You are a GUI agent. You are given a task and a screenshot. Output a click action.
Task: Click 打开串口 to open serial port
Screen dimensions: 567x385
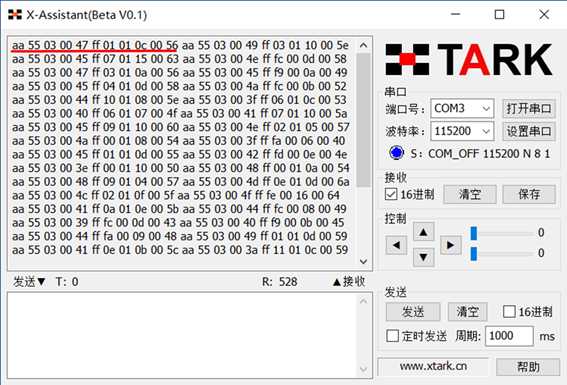click(529, 108)
